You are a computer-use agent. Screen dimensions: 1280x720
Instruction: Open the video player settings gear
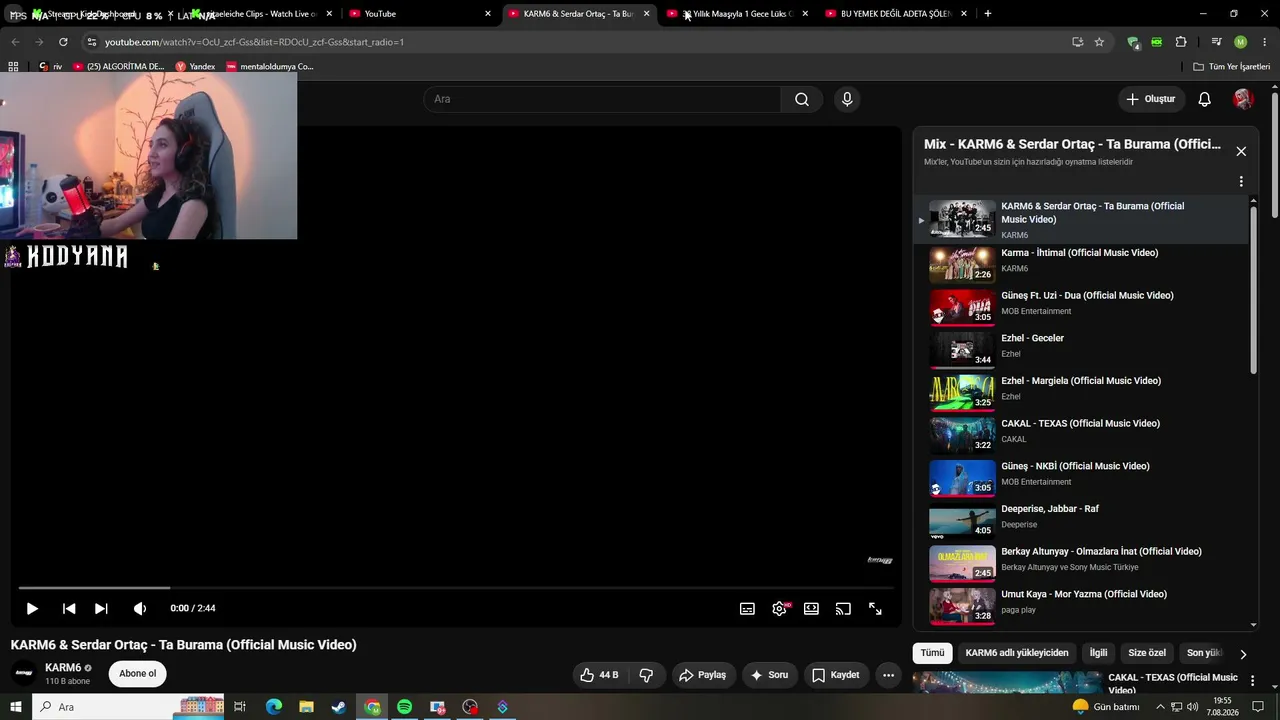coord(779,608)
